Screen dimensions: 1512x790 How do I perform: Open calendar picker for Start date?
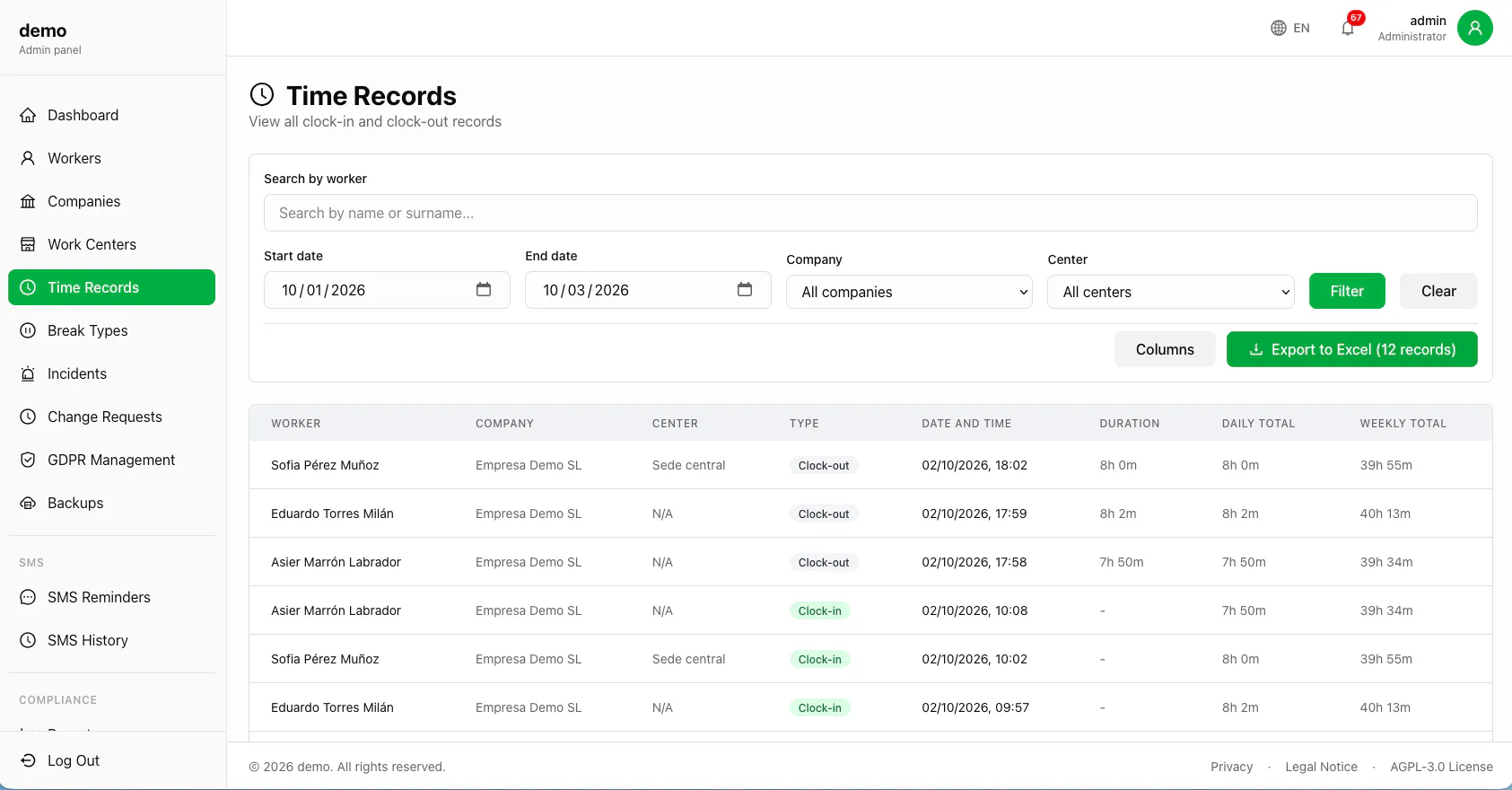(484, 289)
